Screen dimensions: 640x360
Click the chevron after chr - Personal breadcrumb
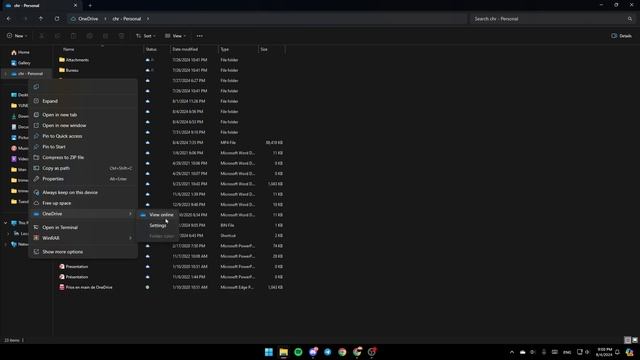[148, 19]
